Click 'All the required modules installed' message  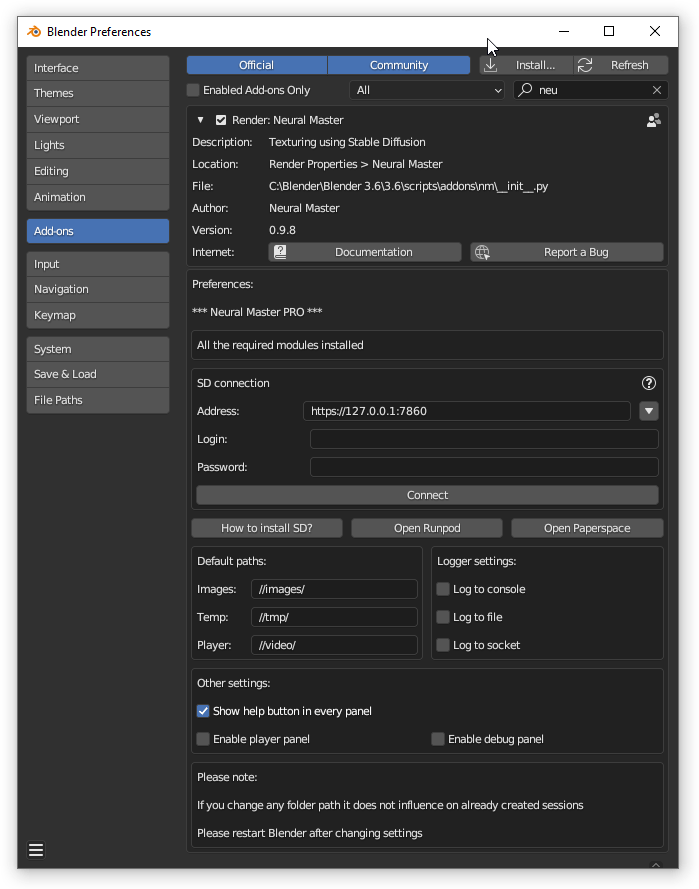(280, 345)
